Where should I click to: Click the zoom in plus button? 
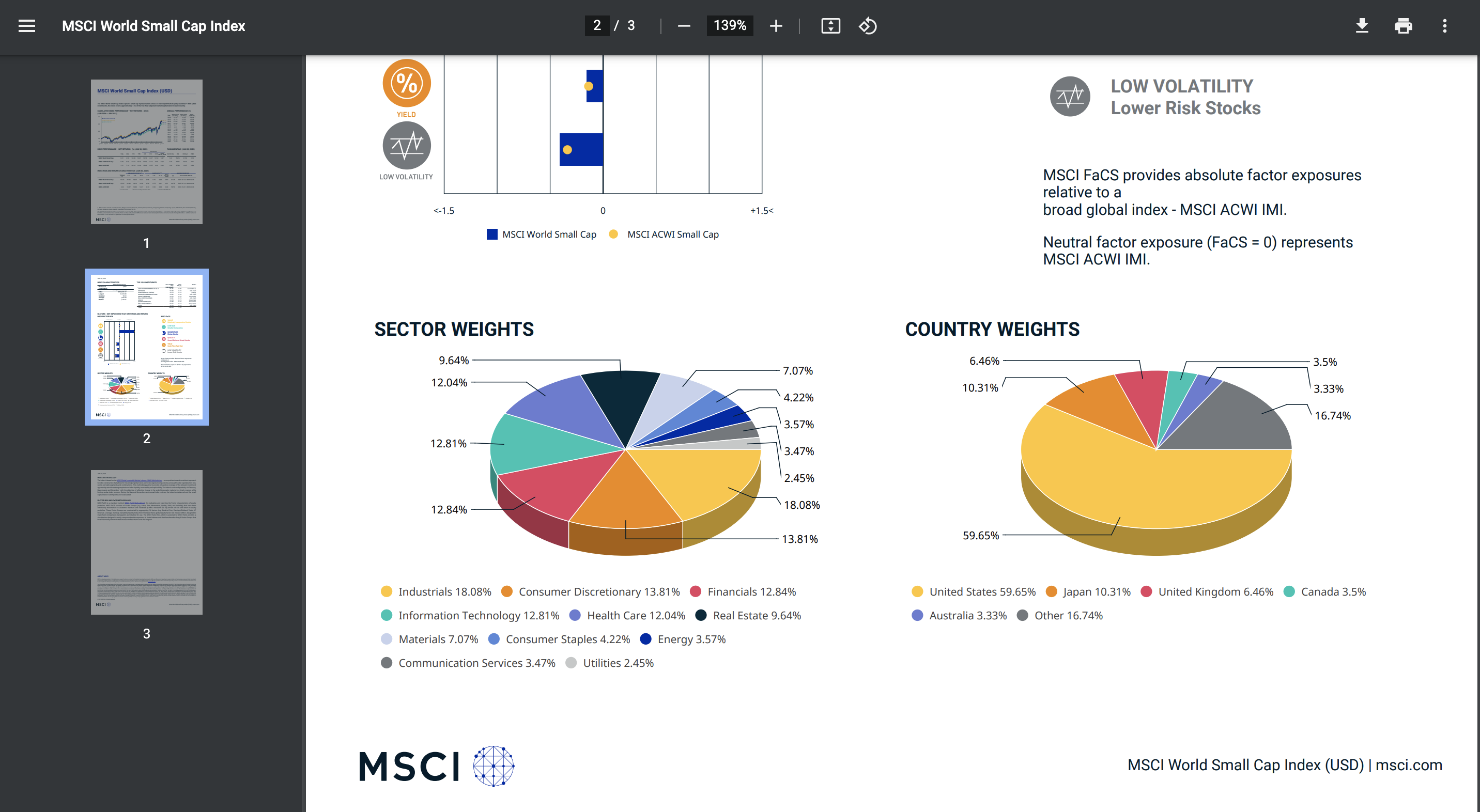pyautogui.click(x=776, y=26)
